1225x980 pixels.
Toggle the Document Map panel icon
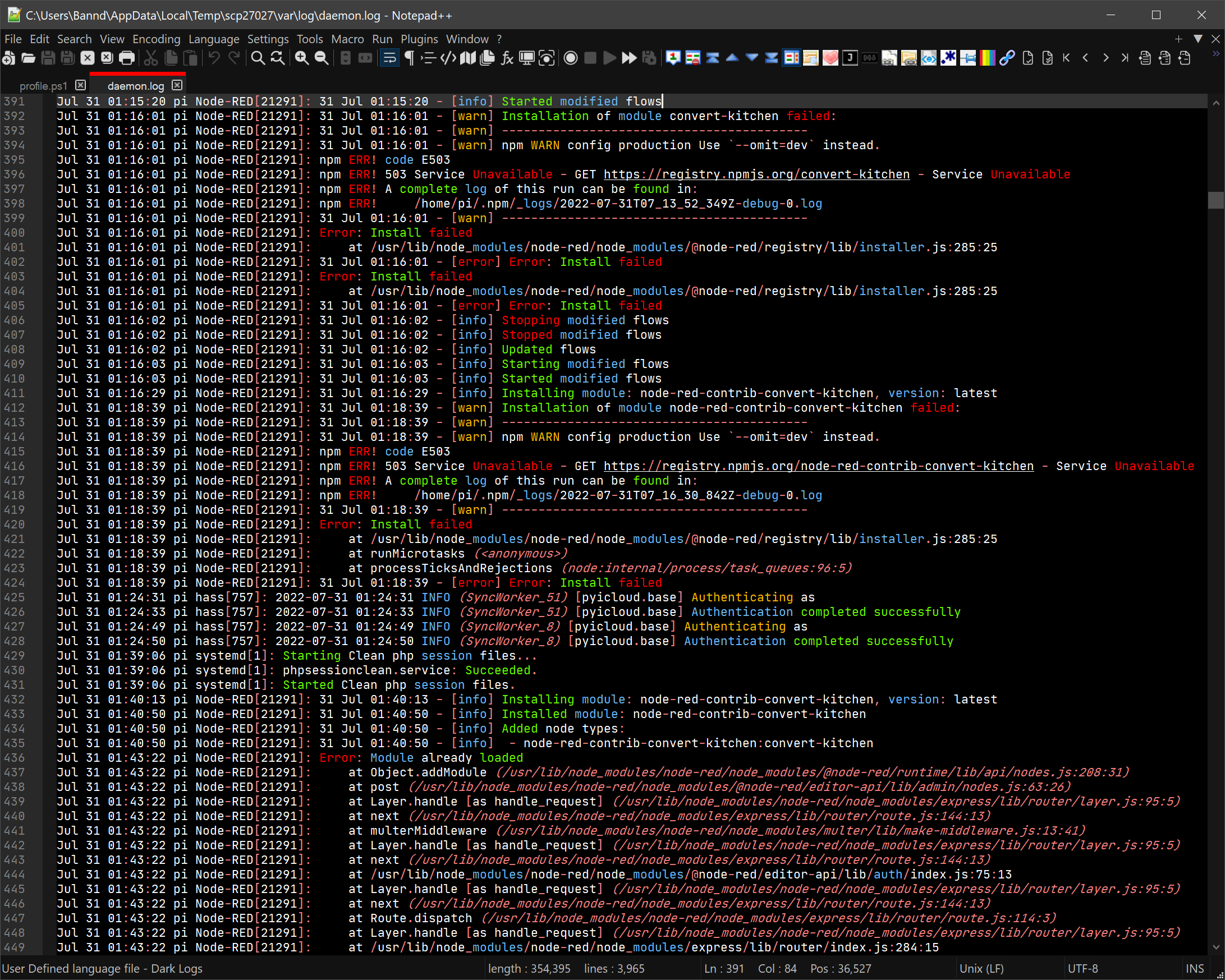click(x=468, y=58)
